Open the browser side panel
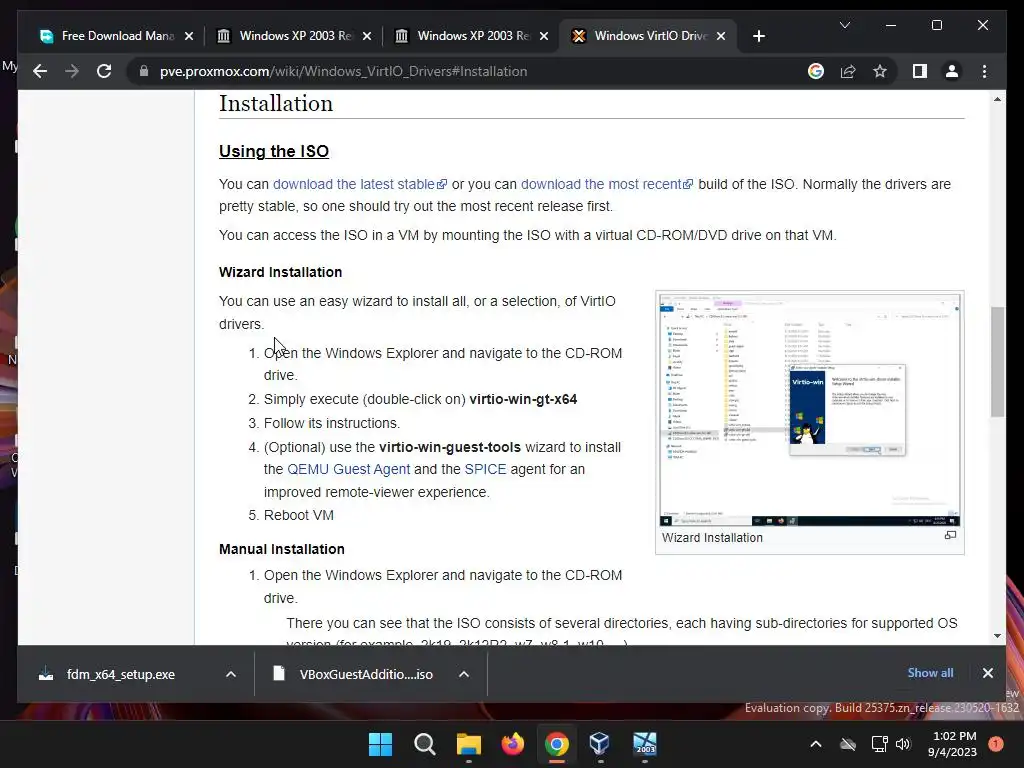The width and height of the screenshot is (1024, 768). coord(920,71)
